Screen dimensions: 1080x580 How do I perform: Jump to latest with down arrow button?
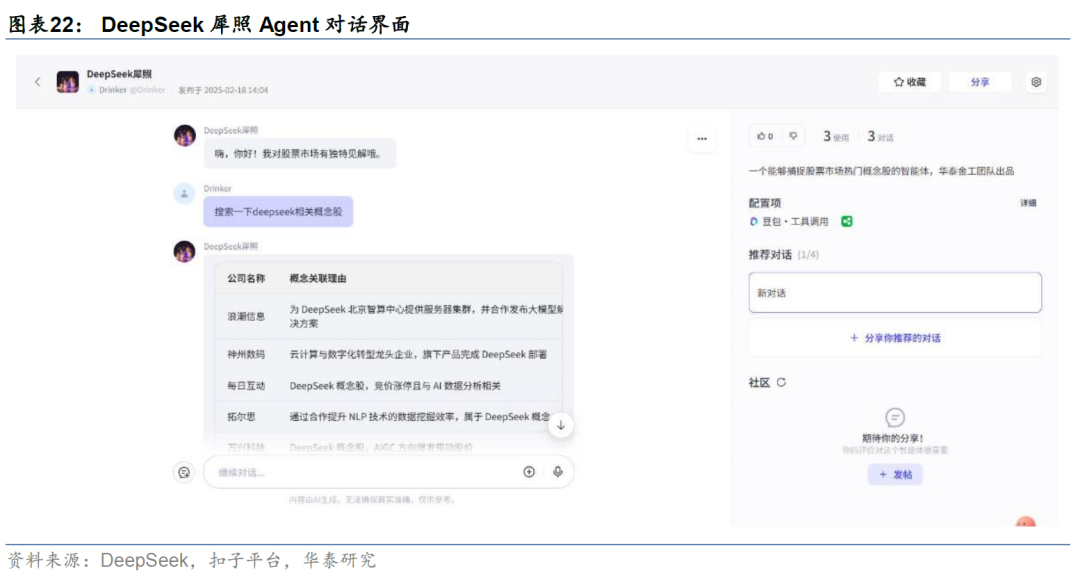click(561, 425)
